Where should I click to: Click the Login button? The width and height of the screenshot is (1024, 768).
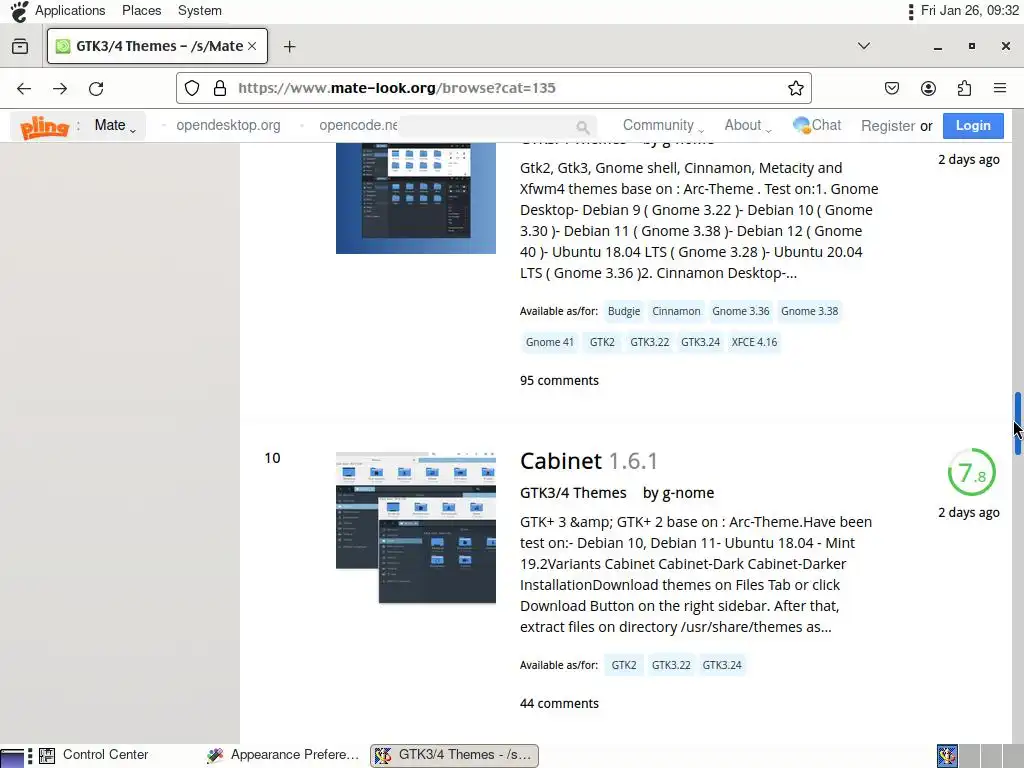973,125
